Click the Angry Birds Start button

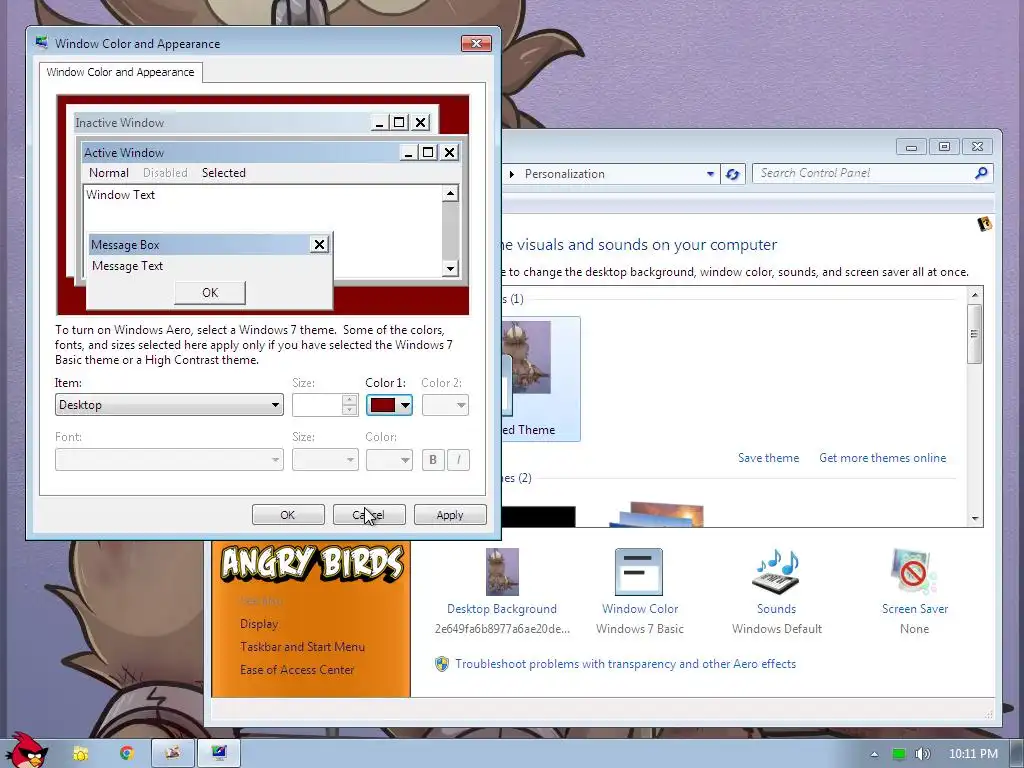point(26,751)
